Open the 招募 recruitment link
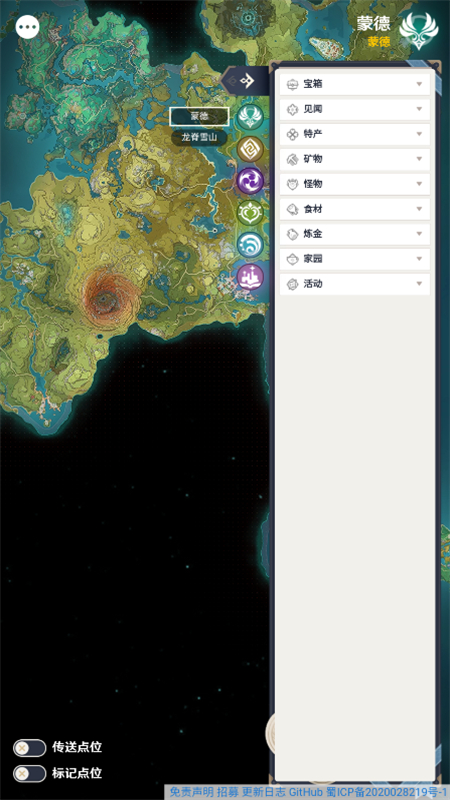450x800 pixels. pyautogui.click(x=228, y=792)
